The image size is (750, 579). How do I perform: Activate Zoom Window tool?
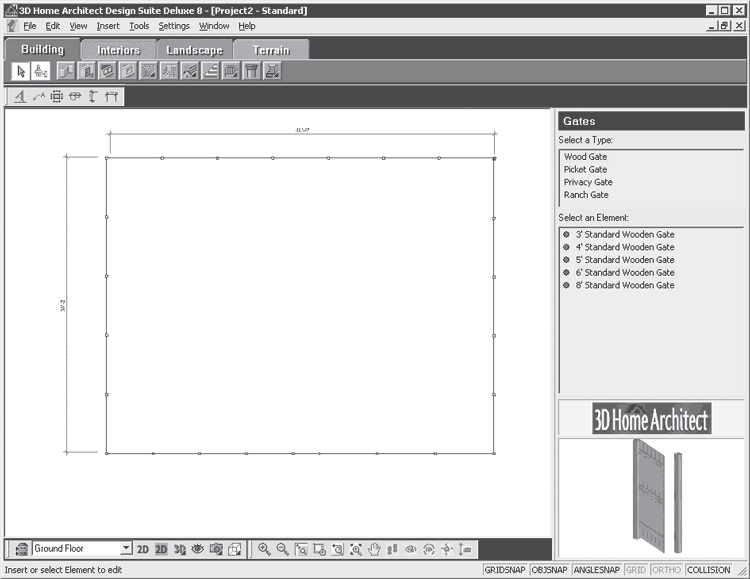coord(301,549)
